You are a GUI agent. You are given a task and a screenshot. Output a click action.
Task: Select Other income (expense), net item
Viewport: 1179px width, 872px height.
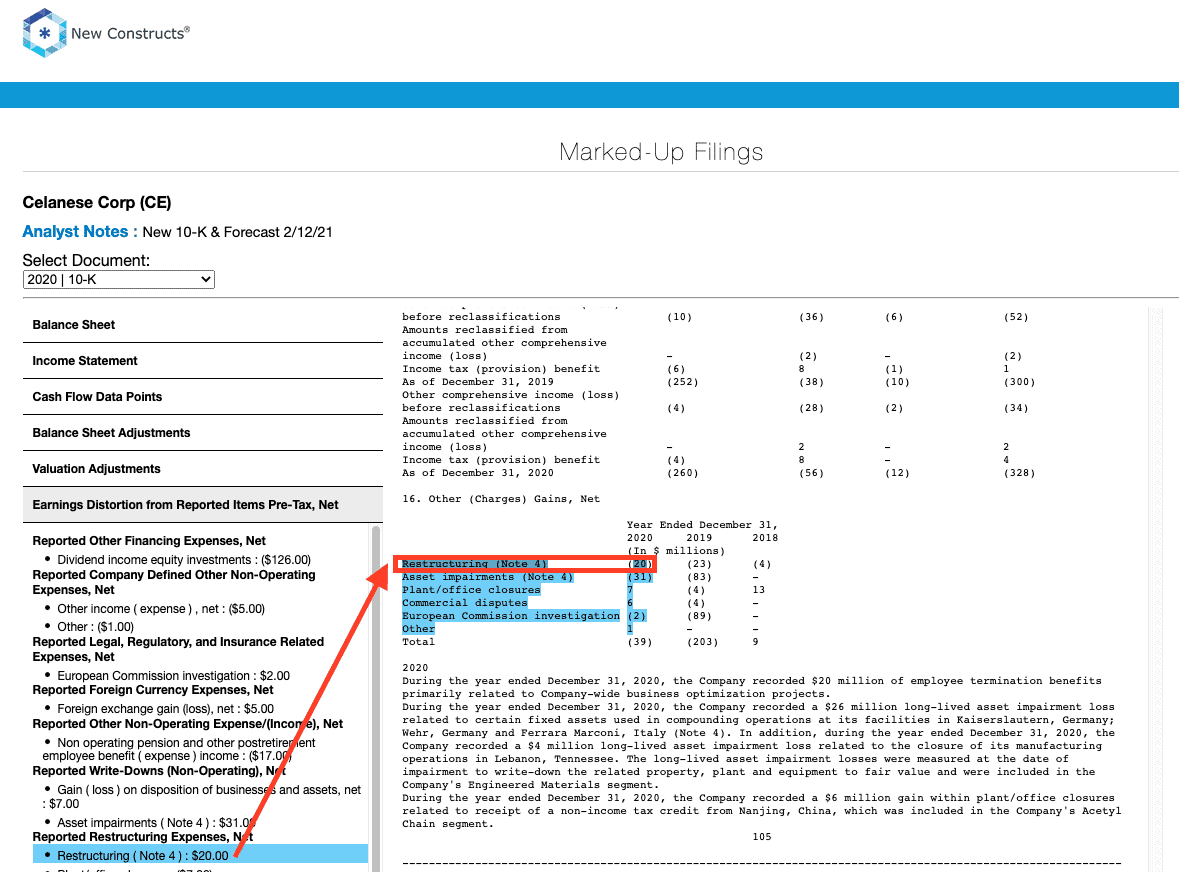click(161, 609)
